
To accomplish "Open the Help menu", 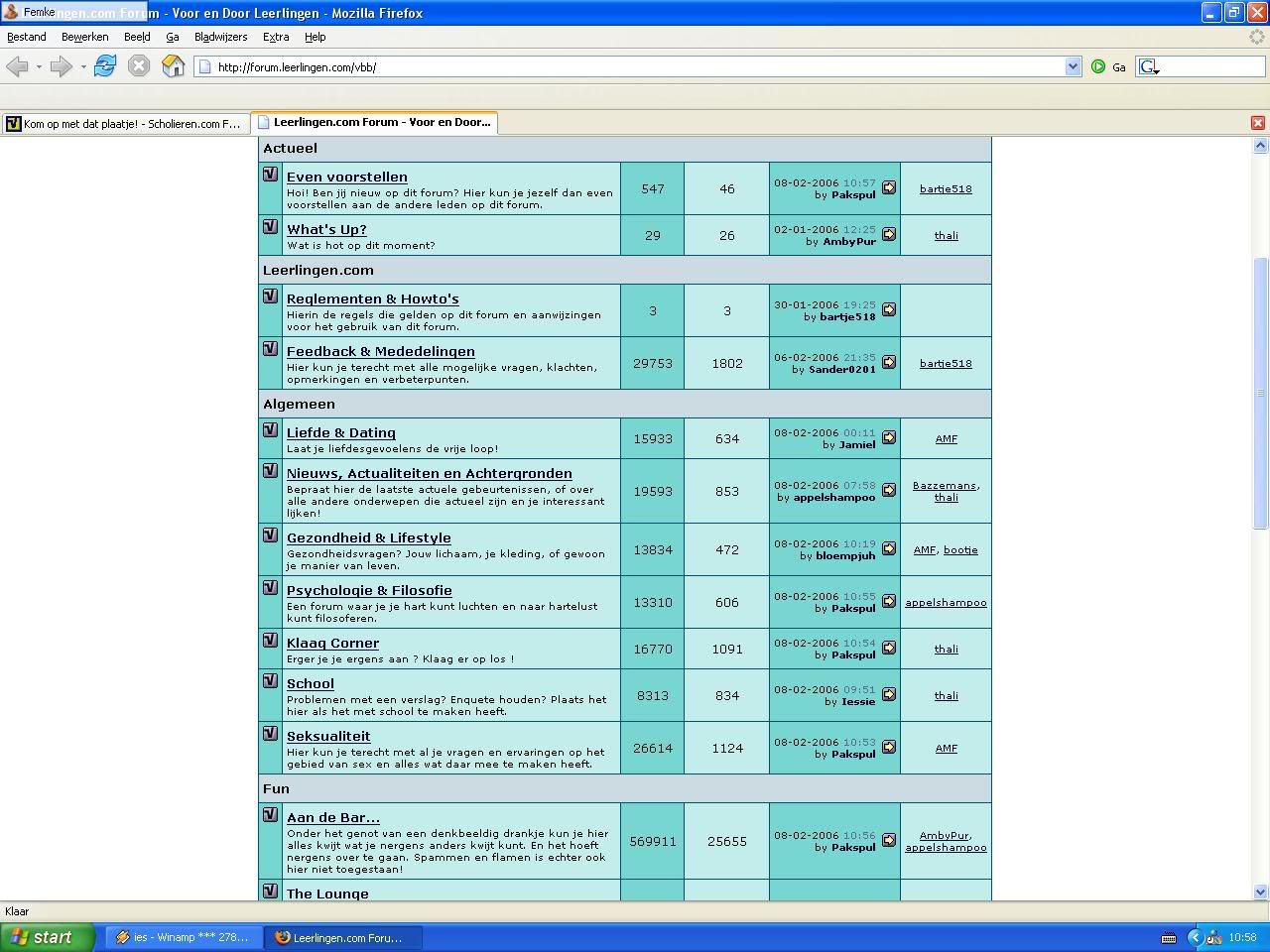I will 316,37.
